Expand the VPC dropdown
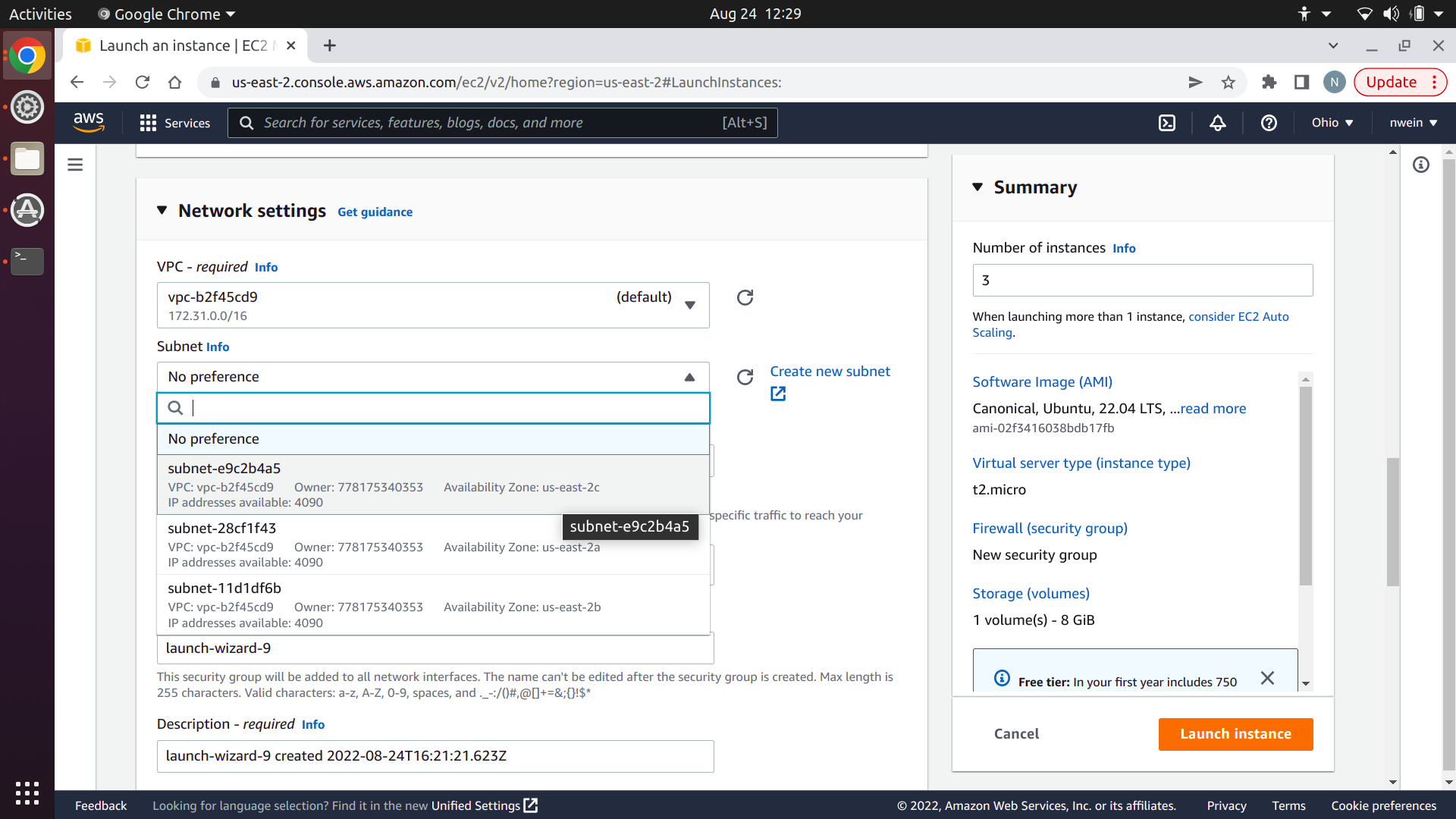The width and height of the screenshot is (1456, 819). pyautogui.click(x=689, y=305)
